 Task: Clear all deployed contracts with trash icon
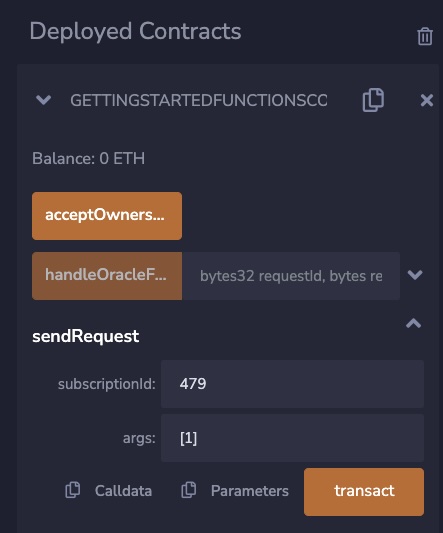425,36
